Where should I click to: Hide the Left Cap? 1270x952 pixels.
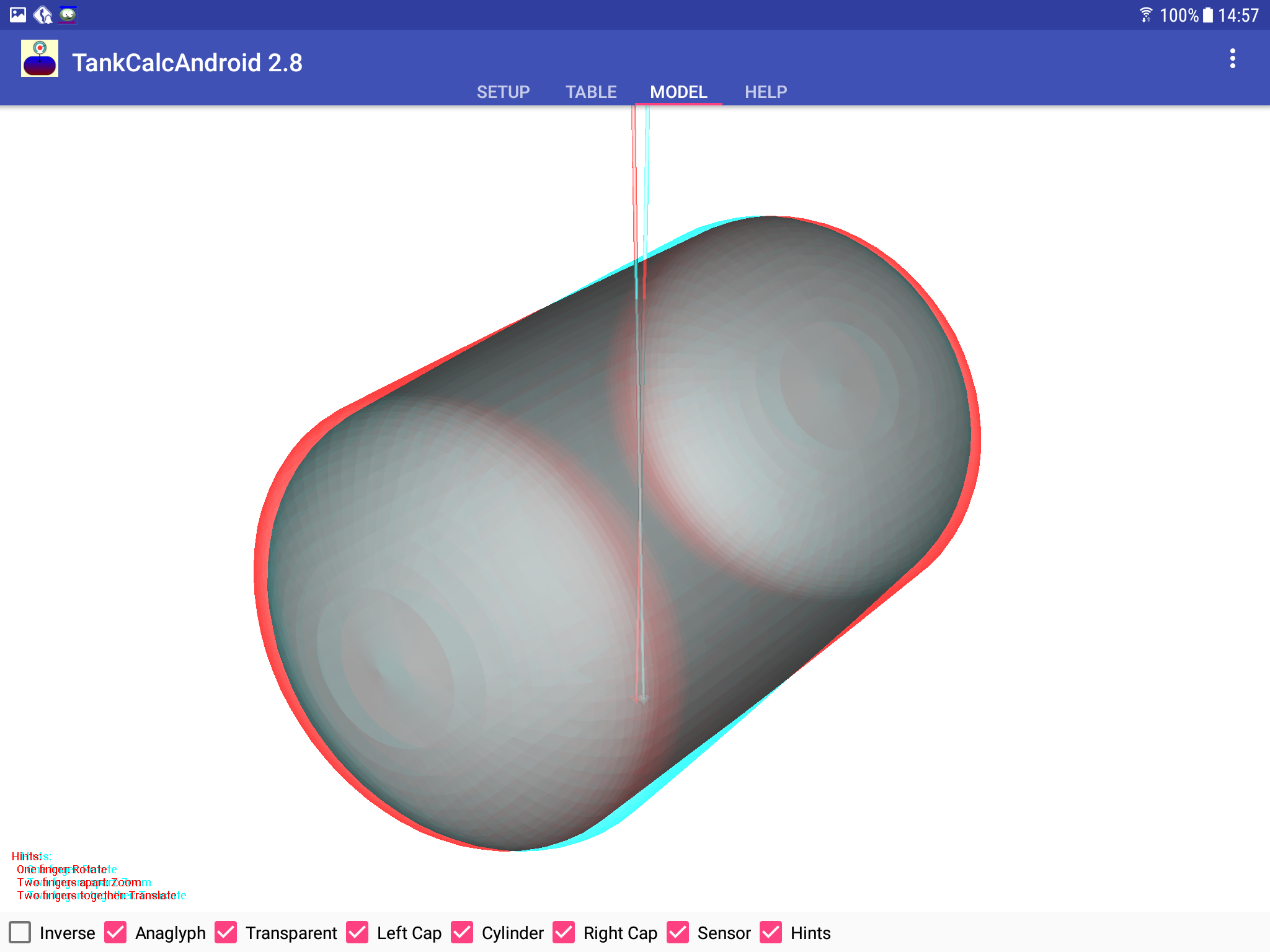point(358,932)
